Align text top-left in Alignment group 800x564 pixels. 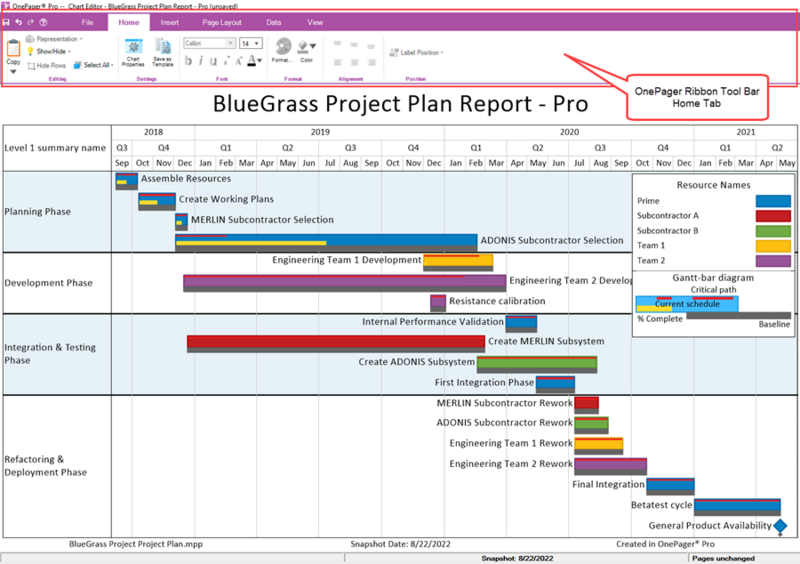pyautogui.click(x=337, y=44)
